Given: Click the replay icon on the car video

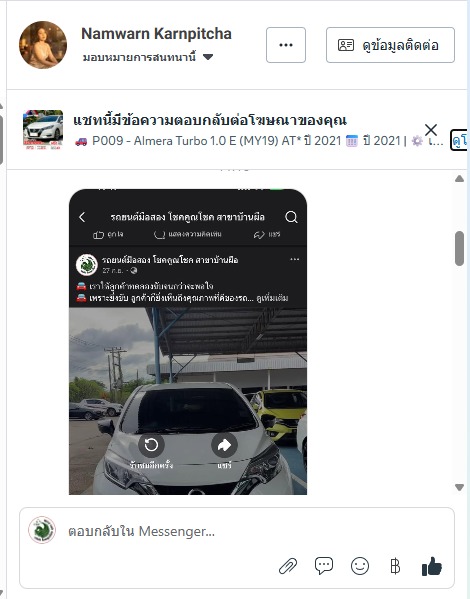Looking at the screenshot, I should coord(151,445).
